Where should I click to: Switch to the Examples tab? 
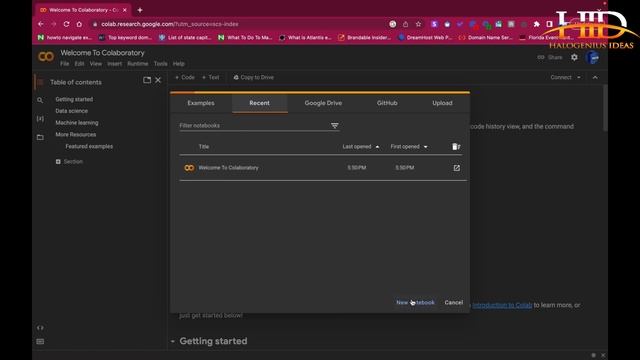(201, 103)
